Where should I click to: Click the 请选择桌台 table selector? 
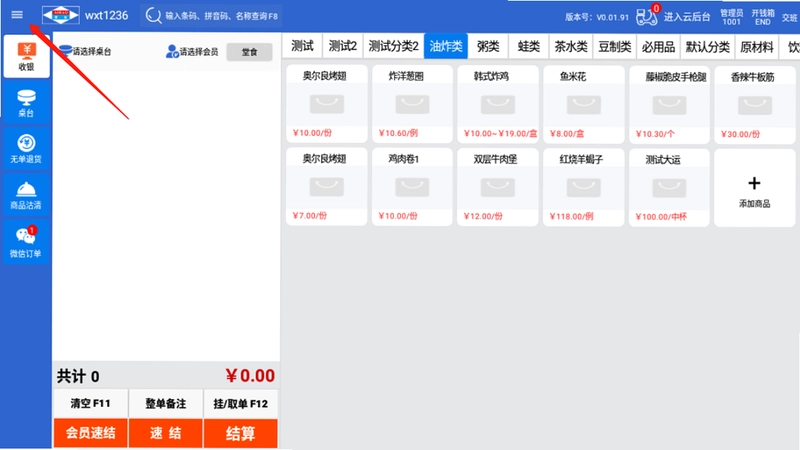(85, 51)
